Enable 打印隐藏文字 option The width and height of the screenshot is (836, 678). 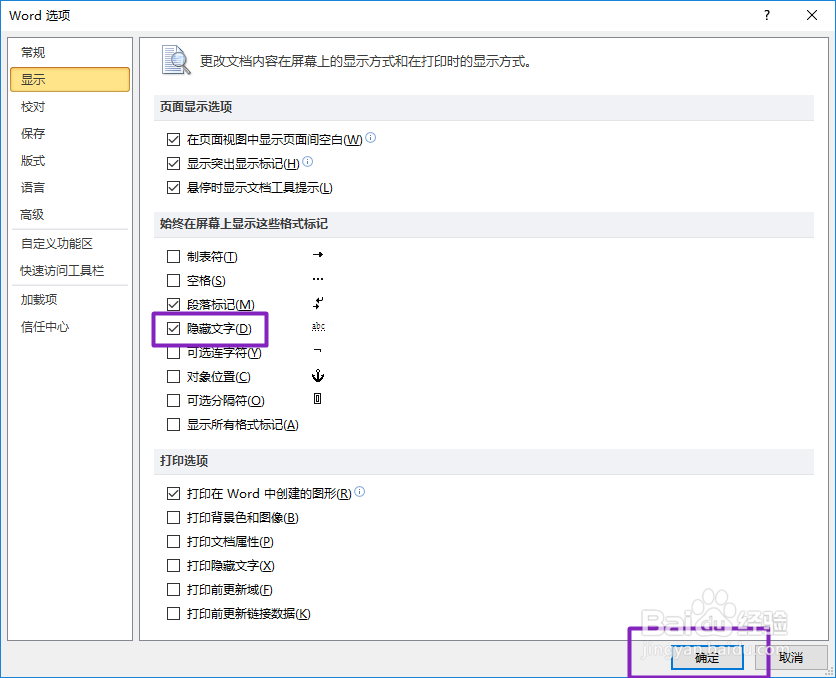tap(173, 566)
